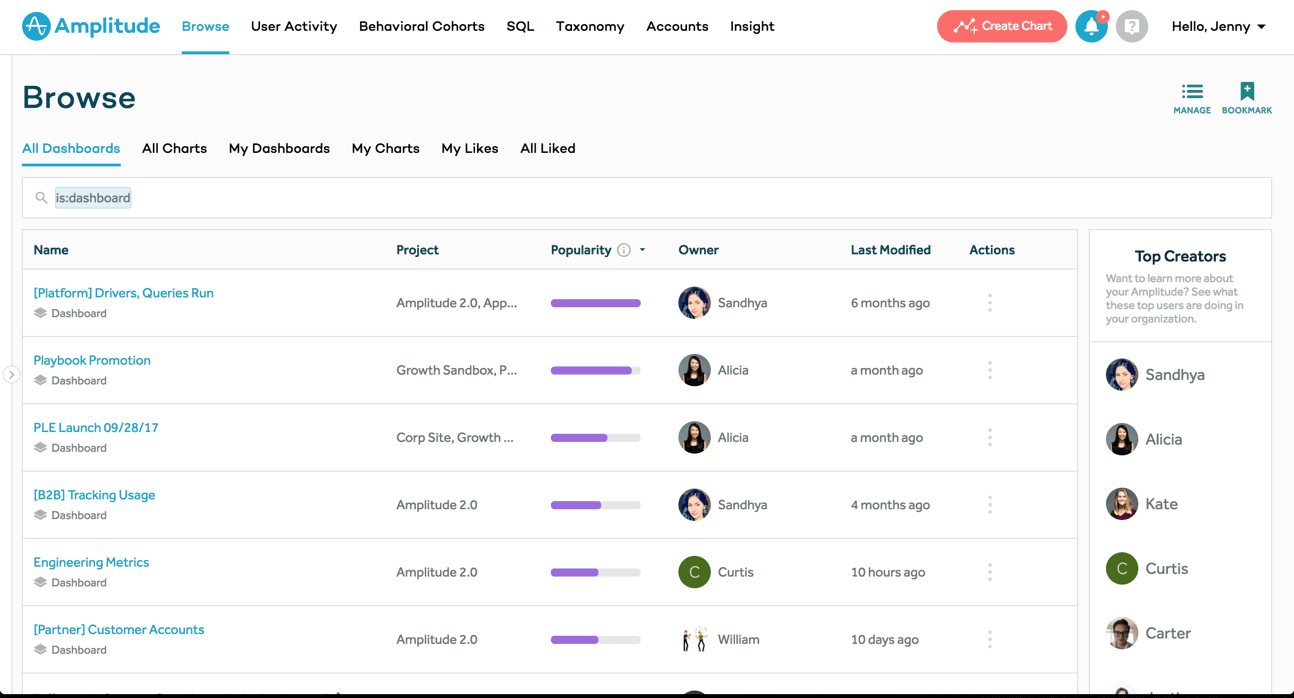Click the search magnifier icon
1294x698 pixels.
pyautogui.click(x=41, y=197)
